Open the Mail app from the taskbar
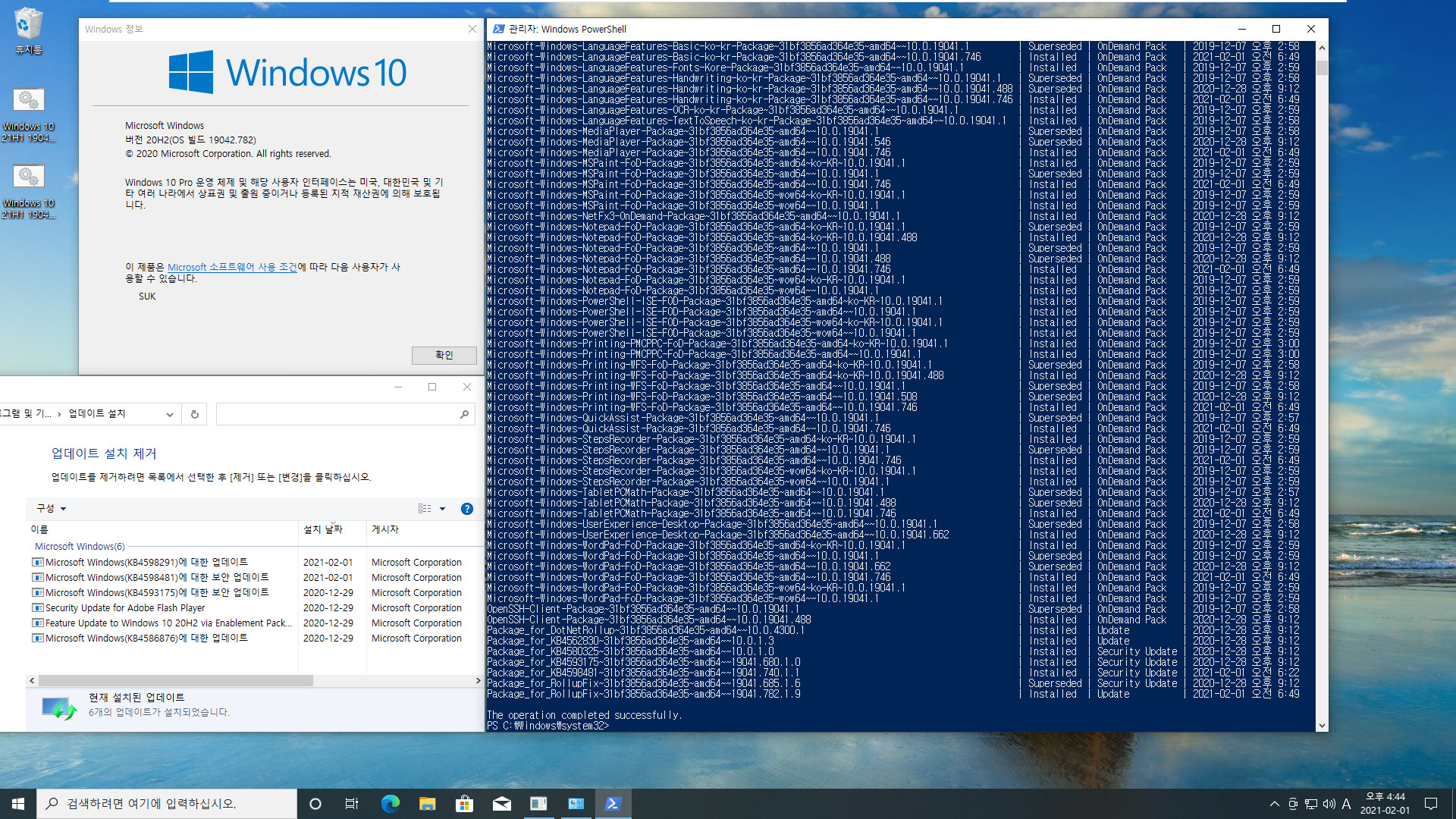Image resolution: width=1456 pixels, height=819 pixels. coord(501,804)
